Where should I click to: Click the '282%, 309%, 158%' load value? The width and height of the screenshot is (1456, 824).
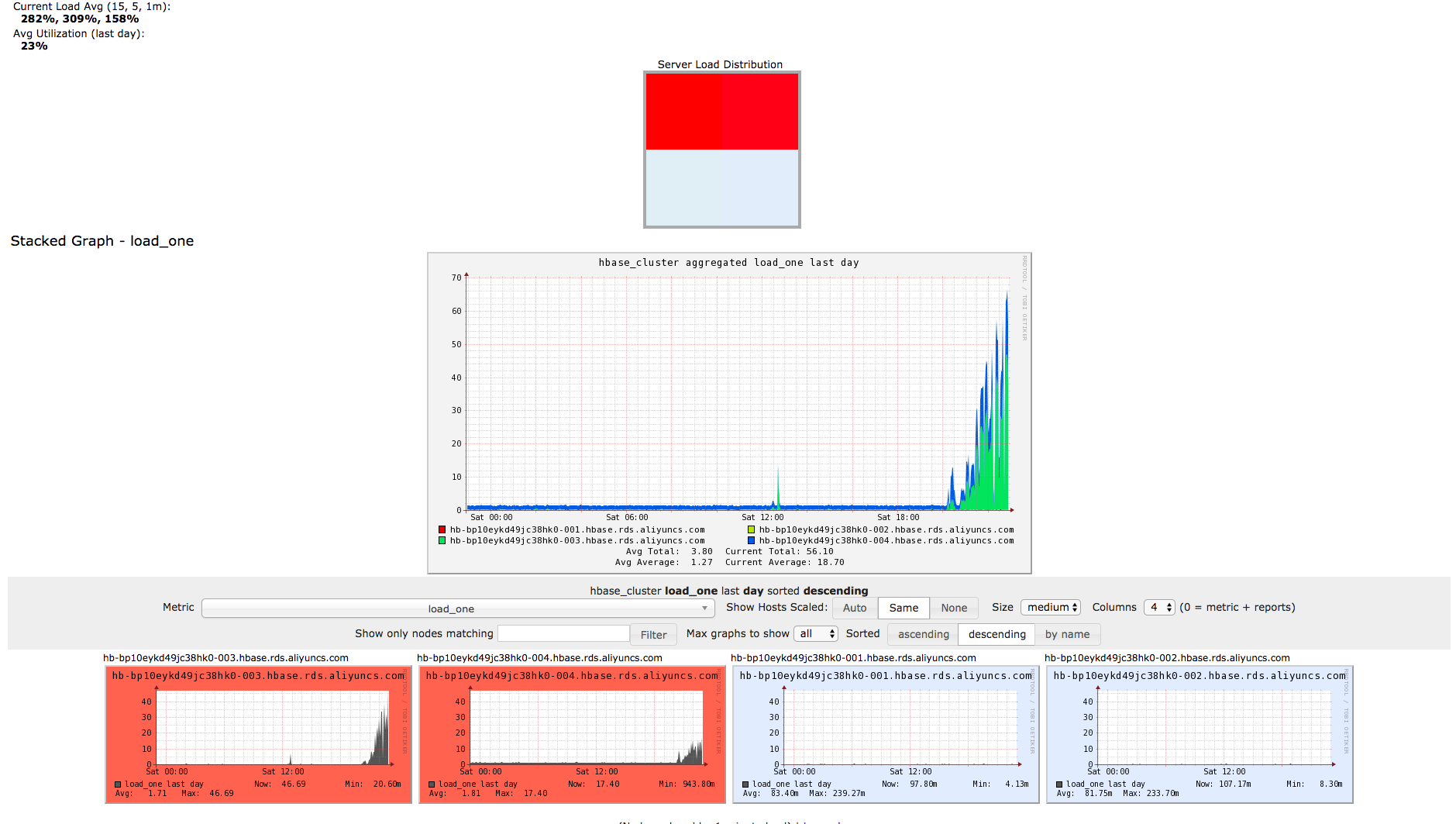[80, 19]
